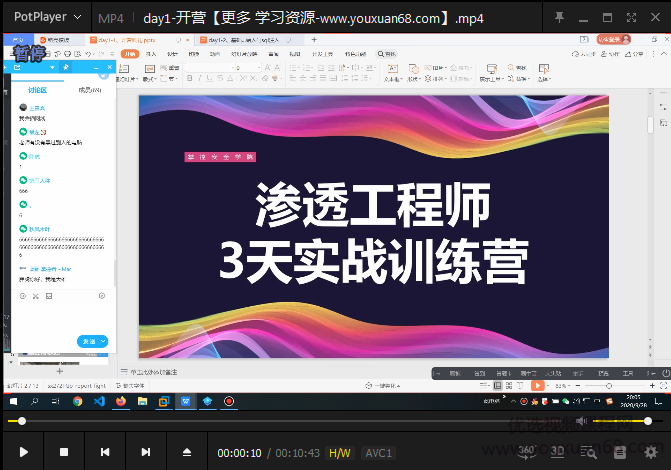Click the AVC1 codec info label

pyautogui.click(x=378, y=453)
